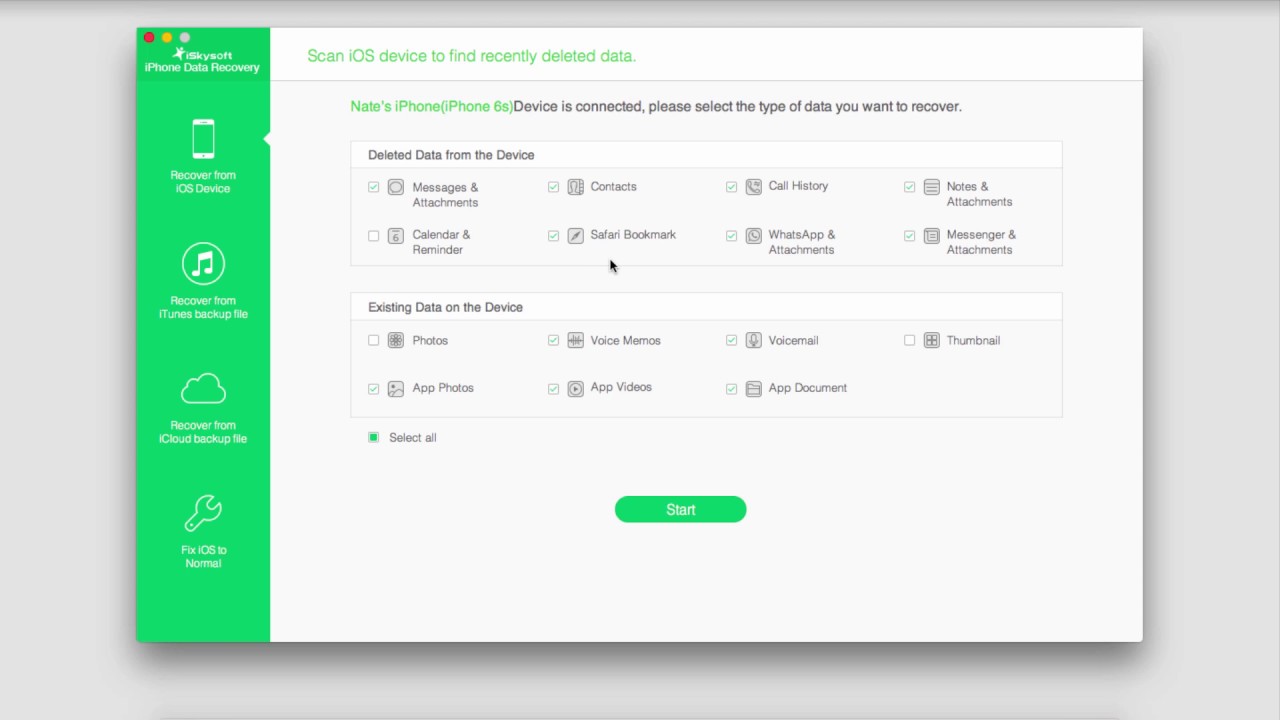
Task: Click the Voice Memos waveform icon
Action: [575, 340]
